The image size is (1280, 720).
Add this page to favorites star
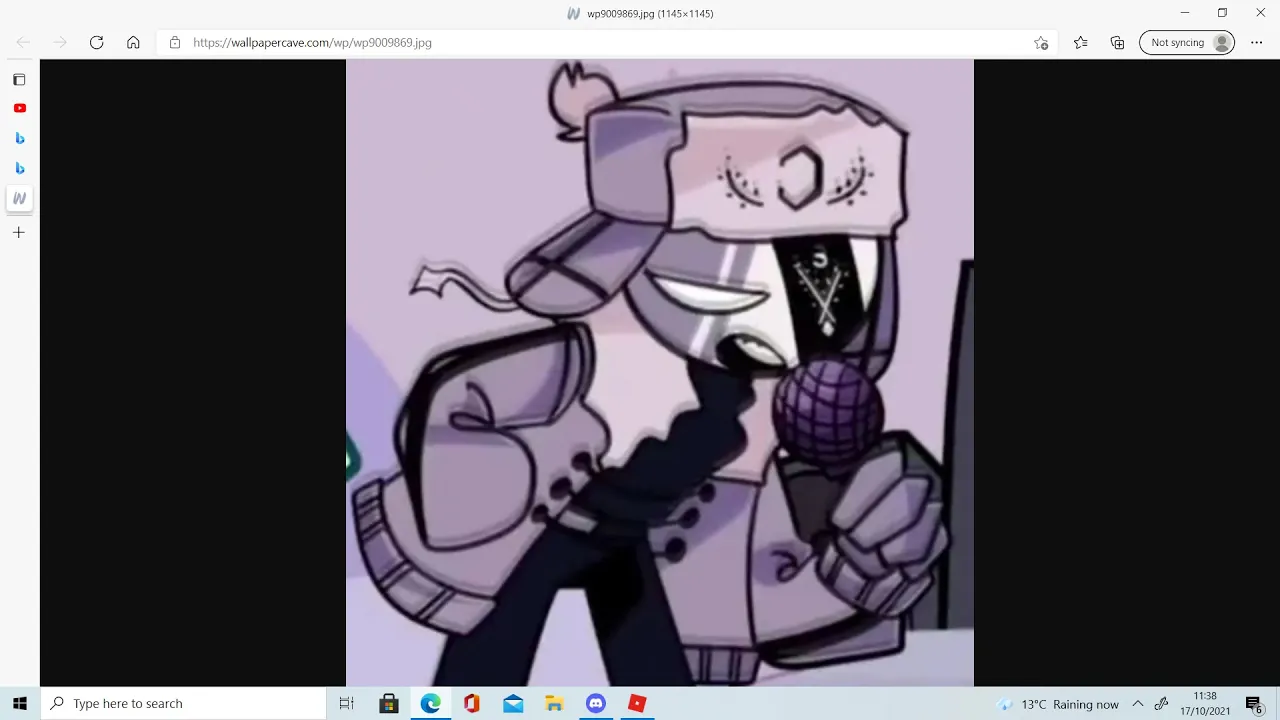pyautogui.click(x=1041, y=43)
